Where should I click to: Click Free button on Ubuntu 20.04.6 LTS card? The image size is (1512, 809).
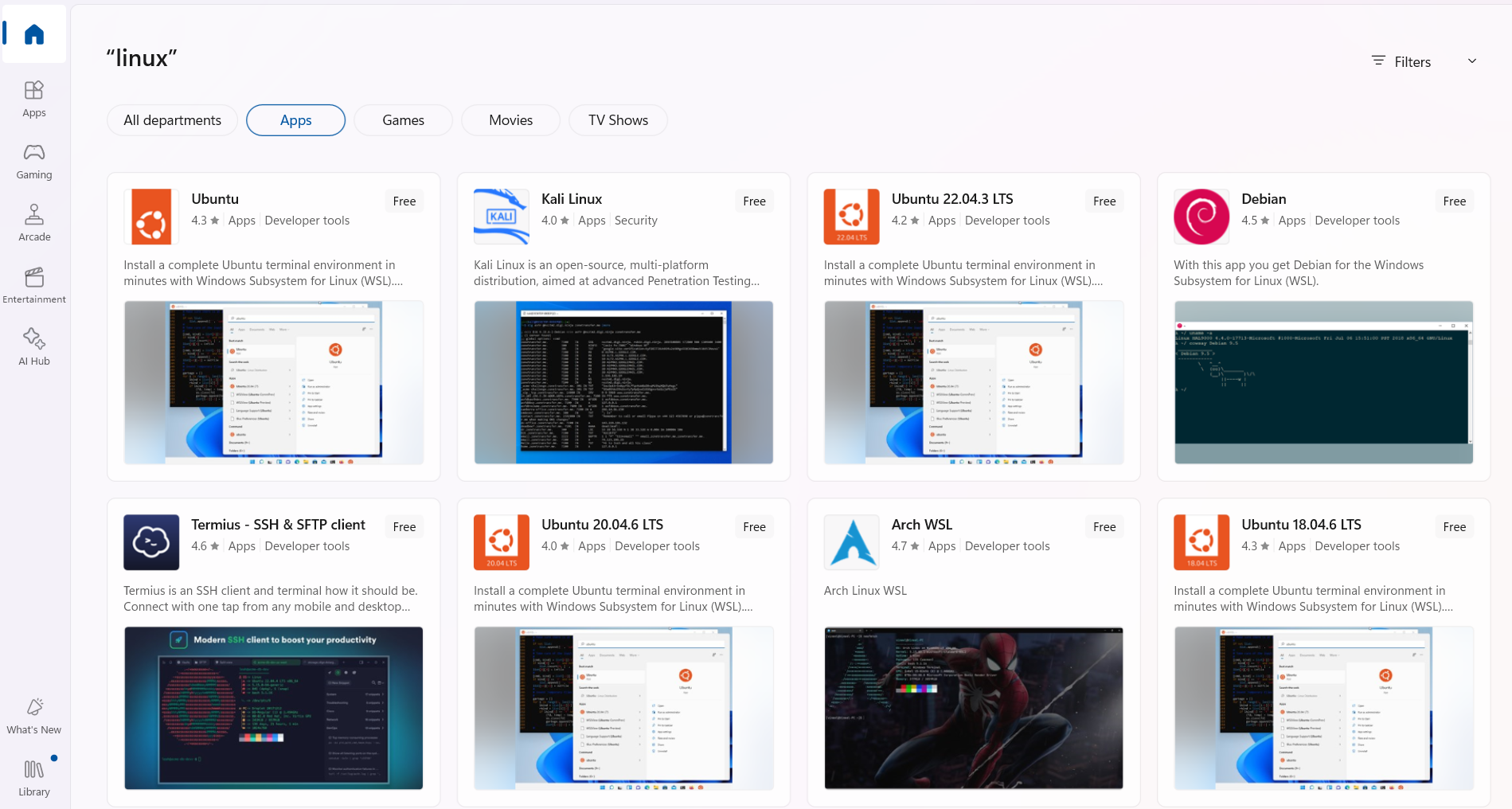[755, 527]
